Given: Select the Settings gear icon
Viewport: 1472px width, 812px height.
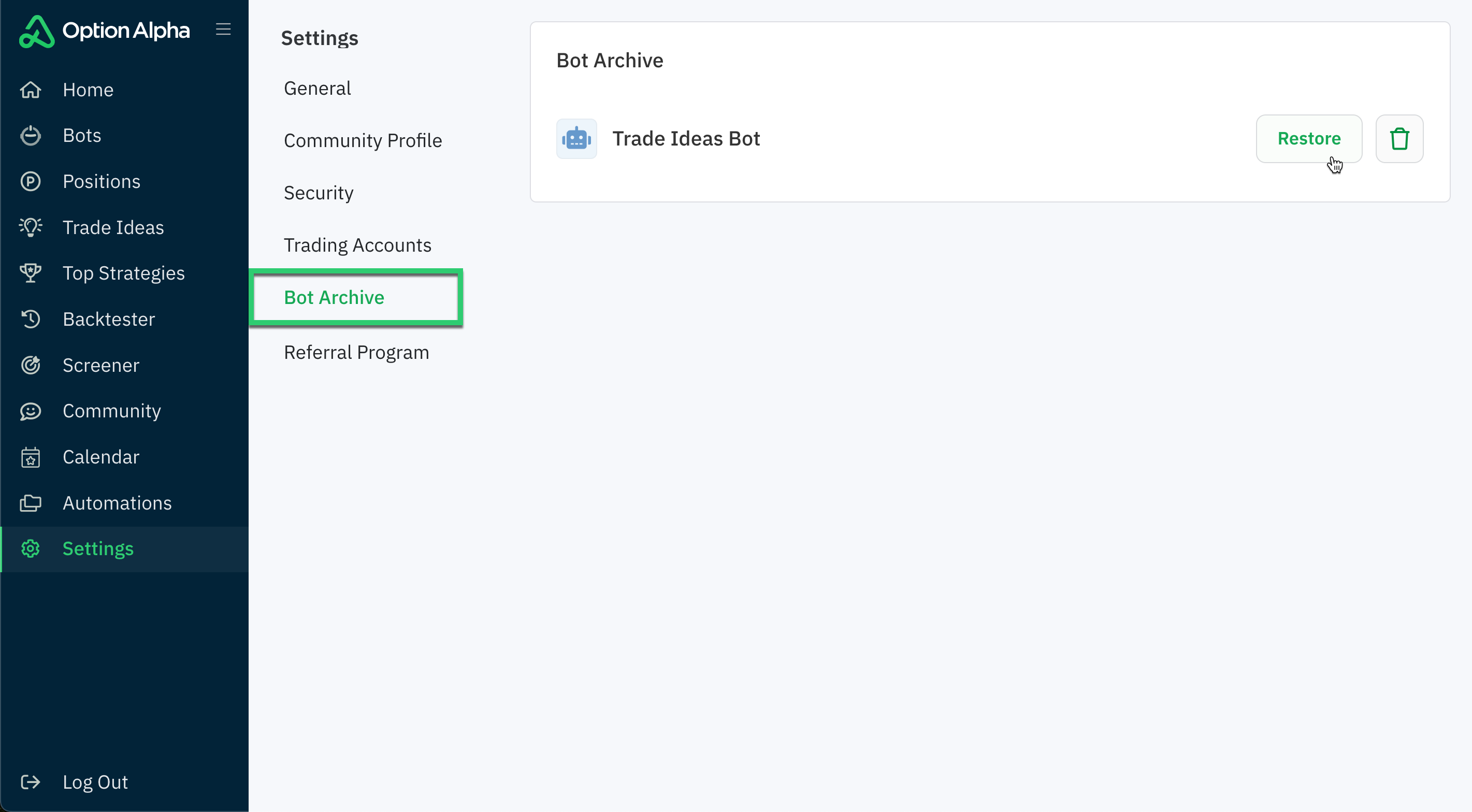Looking at the screenshot, I should tap(31, 548).
